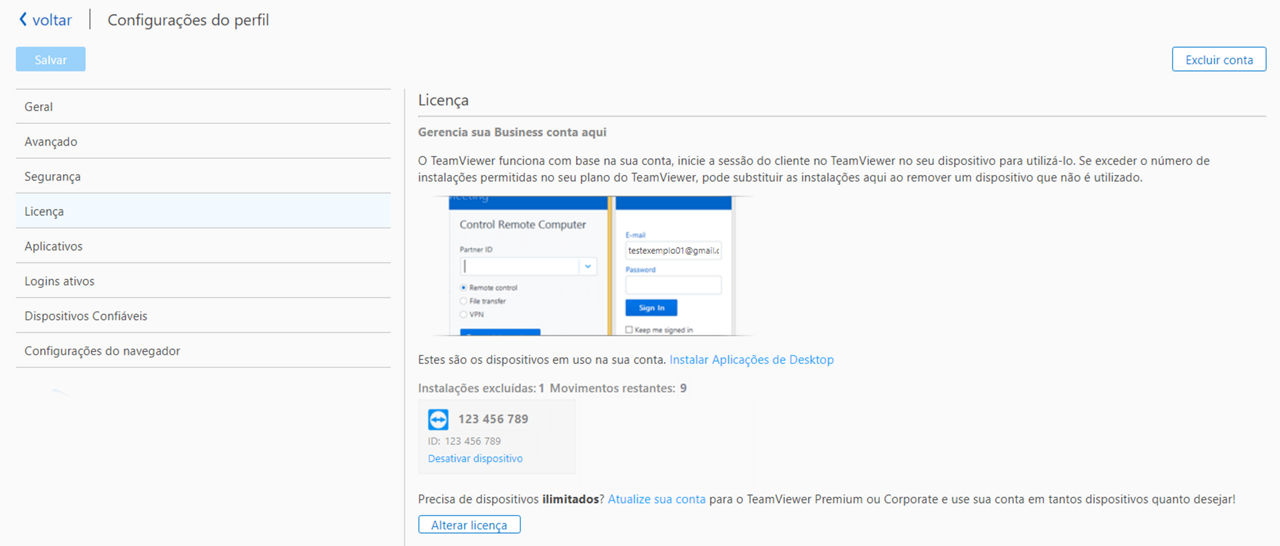Select the Remote control radio option
The image size is (1280, 546).
pos(463,288)
